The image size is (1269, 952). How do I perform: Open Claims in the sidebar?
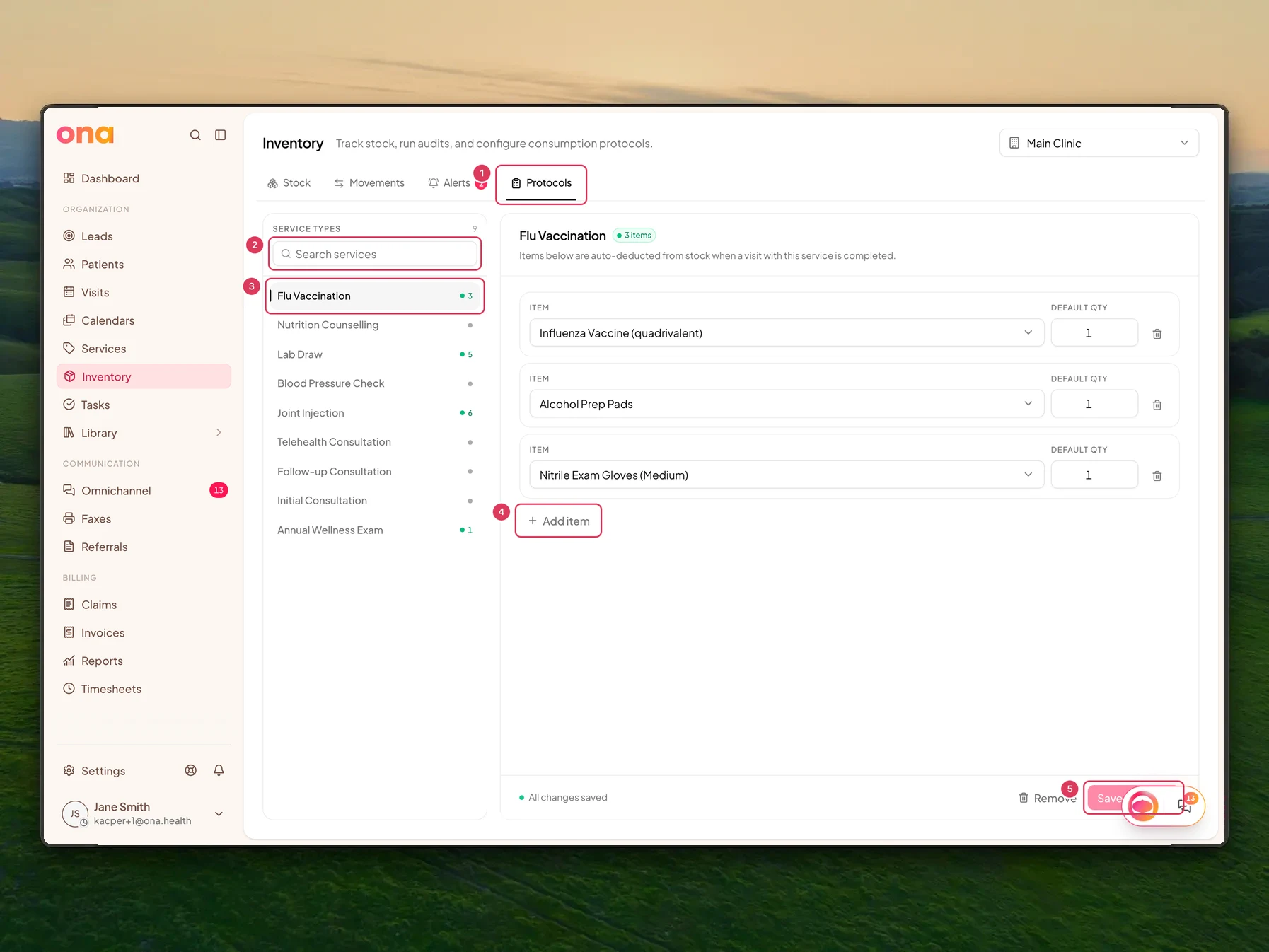(144, 605)
